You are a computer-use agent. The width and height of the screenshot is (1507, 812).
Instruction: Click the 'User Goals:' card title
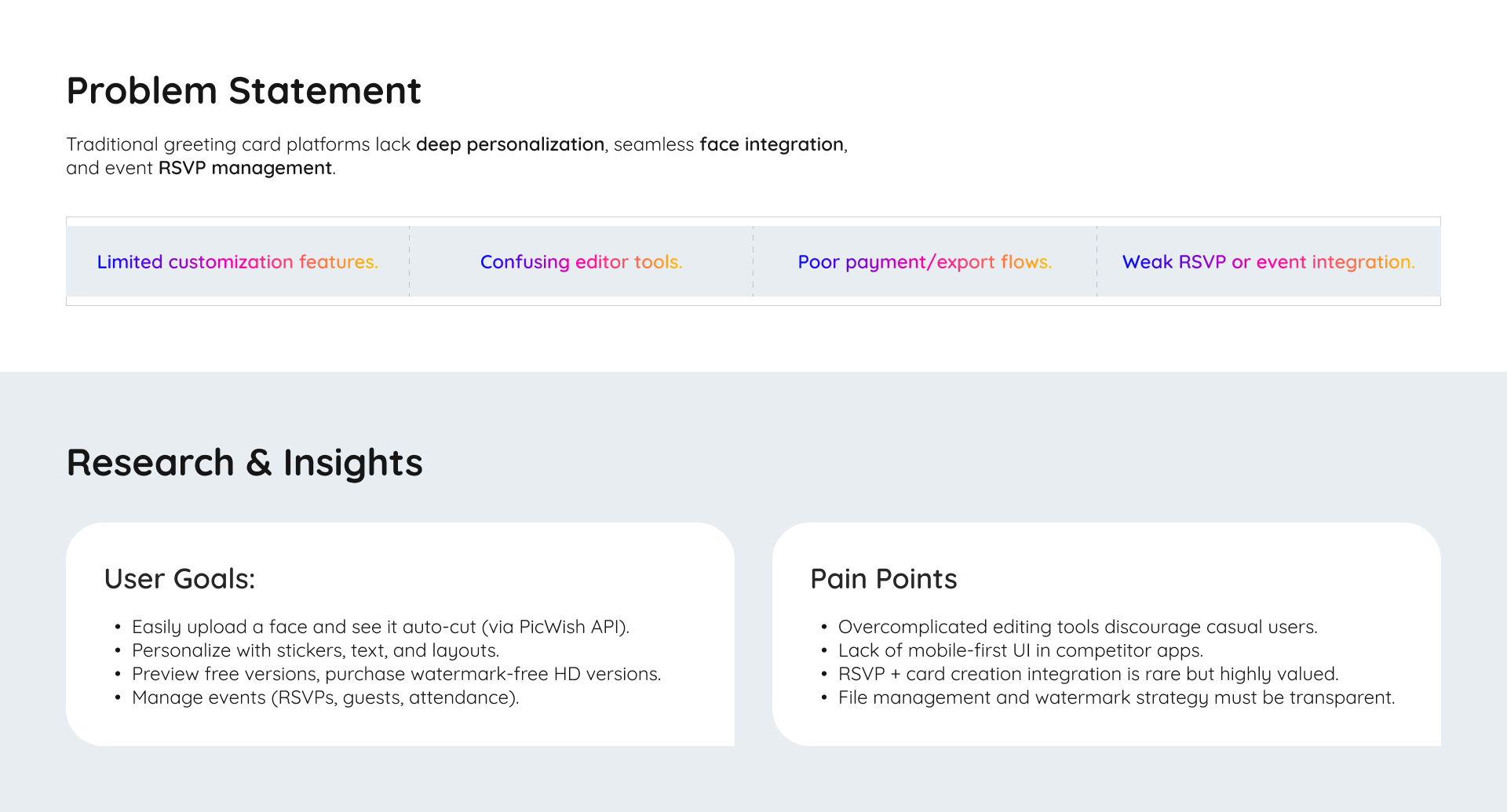[x=180, y=579]
